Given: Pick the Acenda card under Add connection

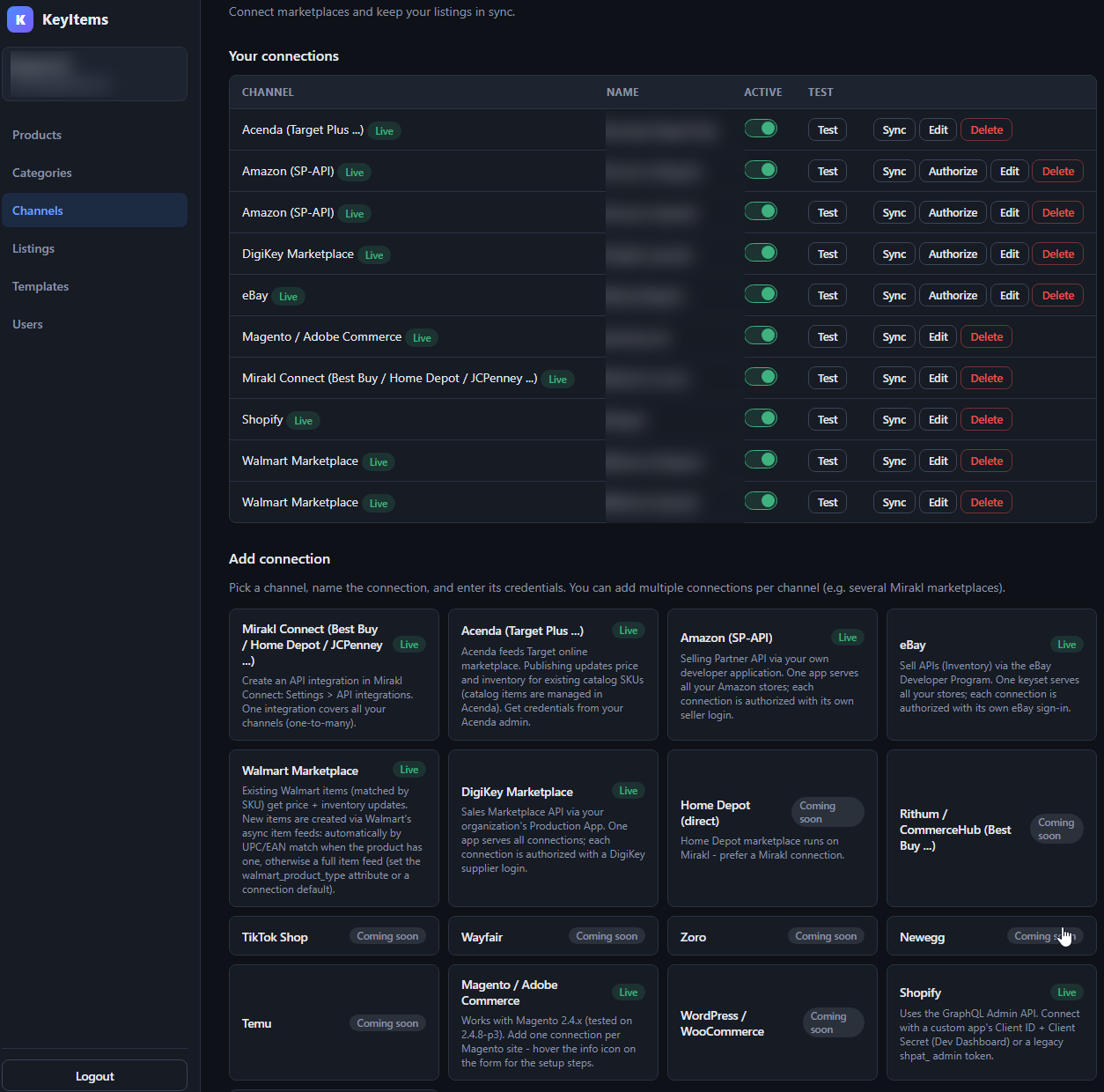Looking at the screenshot, I should click(x=553, y=675).
